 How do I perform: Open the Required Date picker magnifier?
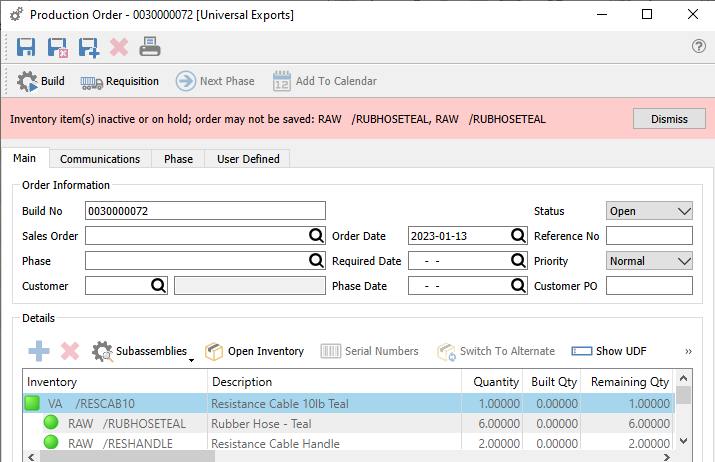[x=518, y=261]
